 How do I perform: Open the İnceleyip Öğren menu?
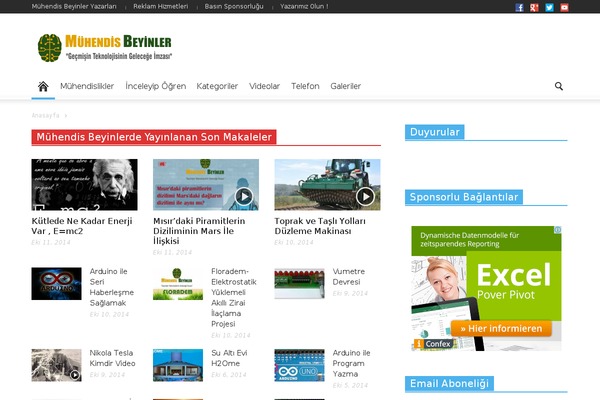[155, 86]
